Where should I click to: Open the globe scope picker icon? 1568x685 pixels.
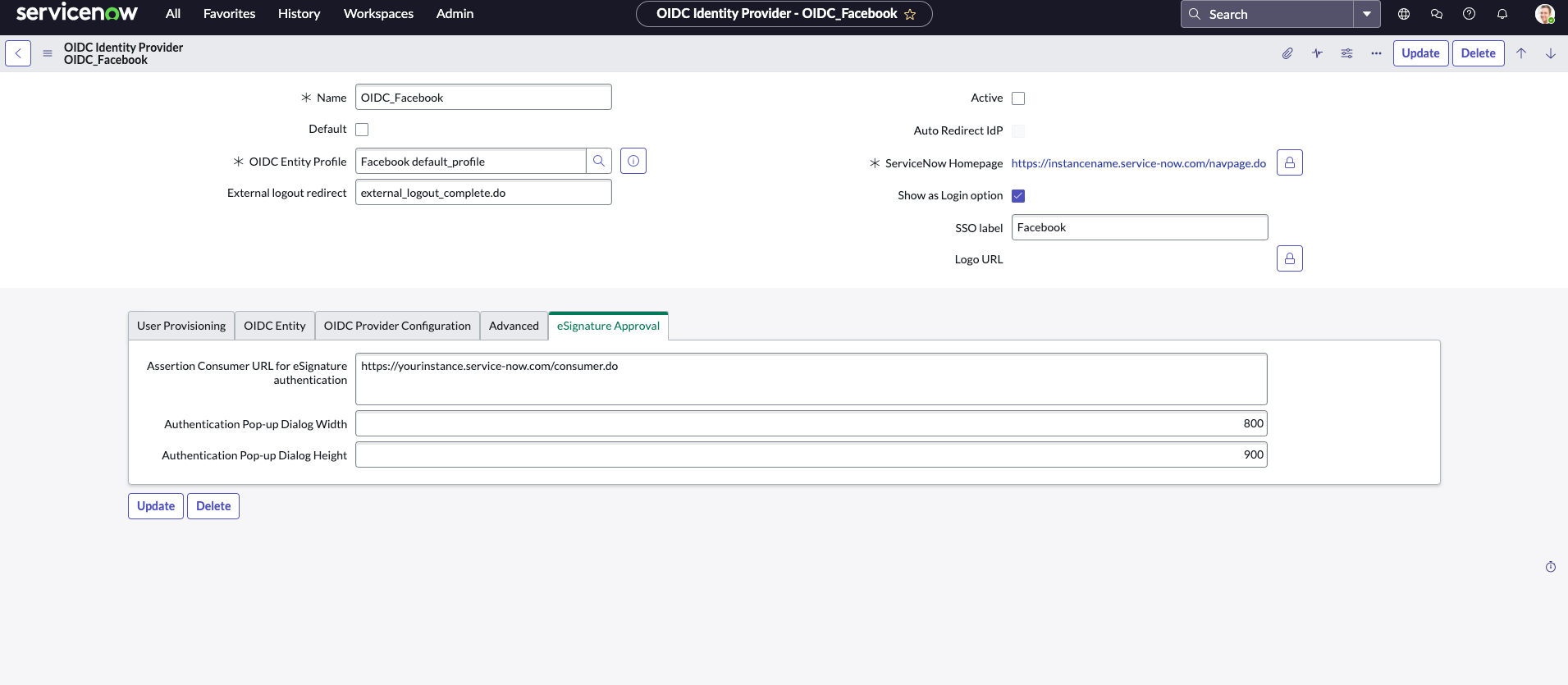click(x=1404, y=14)
